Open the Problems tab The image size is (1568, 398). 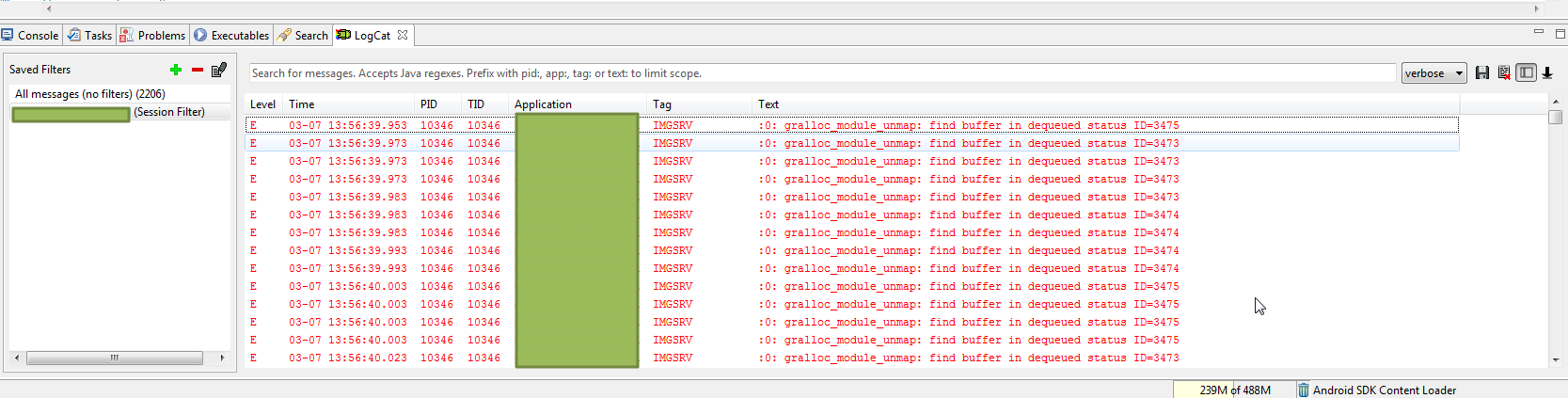coord(153,36)
